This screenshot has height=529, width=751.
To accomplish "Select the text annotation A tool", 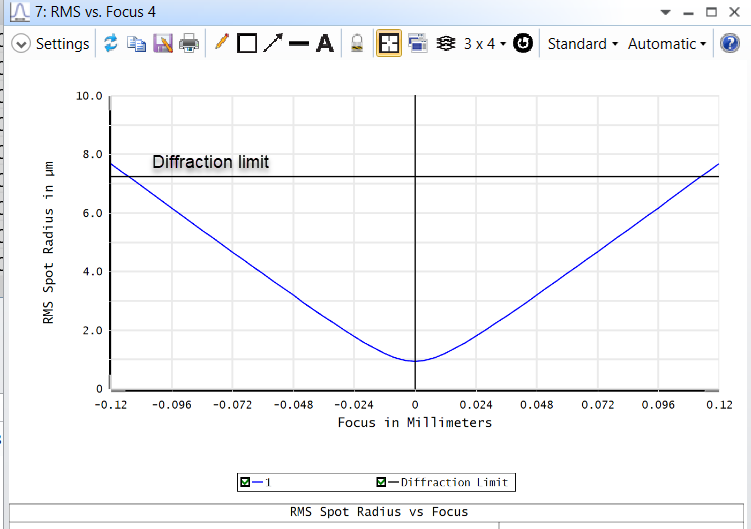I will coord(325,44).
